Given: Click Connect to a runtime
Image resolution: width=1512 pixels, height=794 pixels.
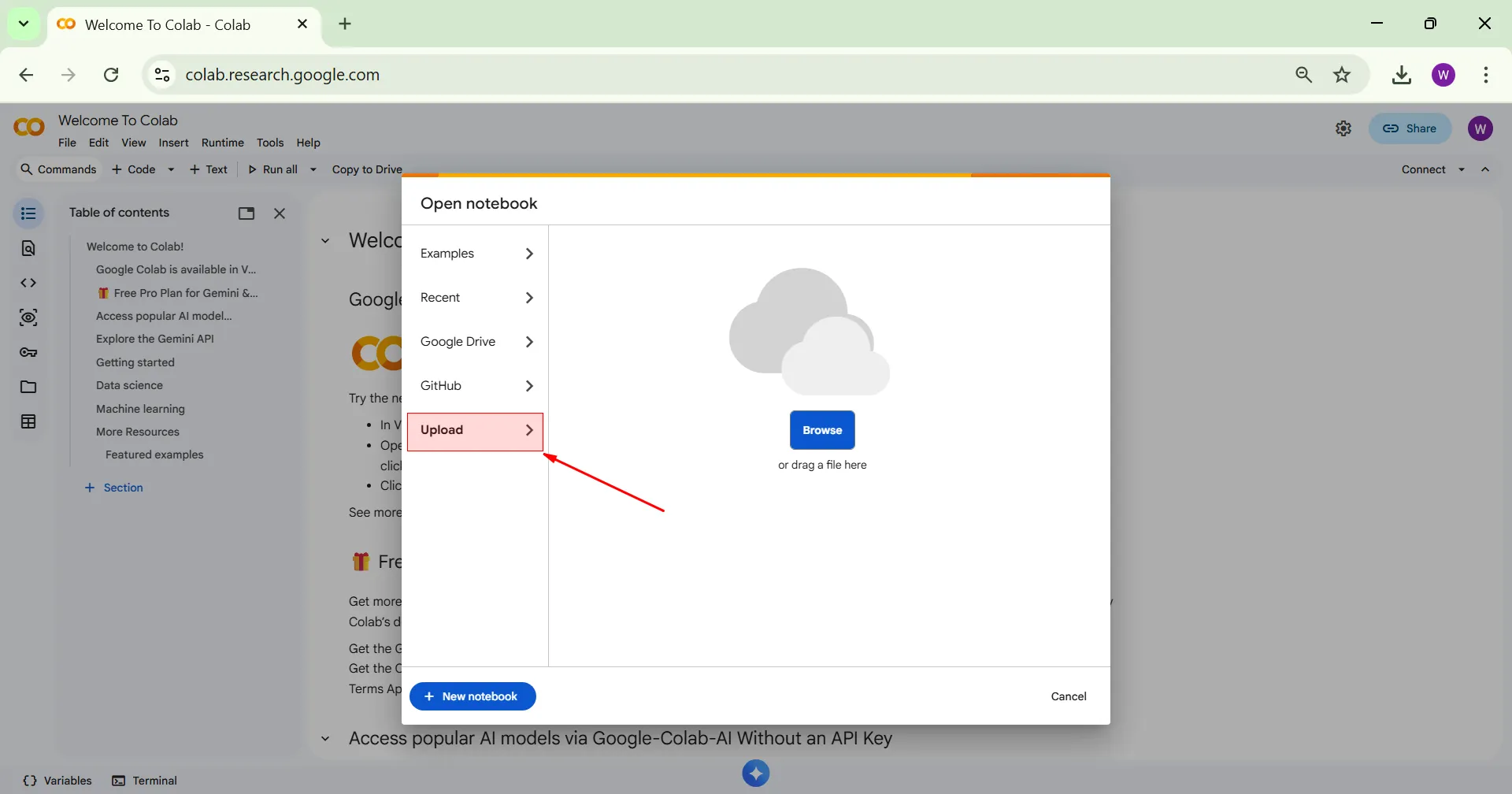Looking at the screenshot, I should 1423,169.
